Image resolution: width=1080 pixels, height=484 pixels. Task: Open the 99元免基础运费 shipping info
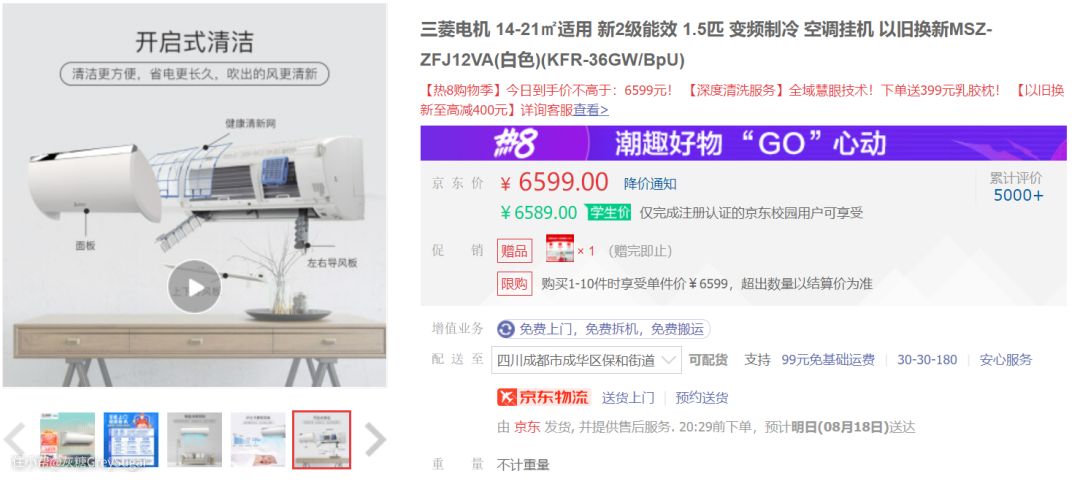pos(828,359)
